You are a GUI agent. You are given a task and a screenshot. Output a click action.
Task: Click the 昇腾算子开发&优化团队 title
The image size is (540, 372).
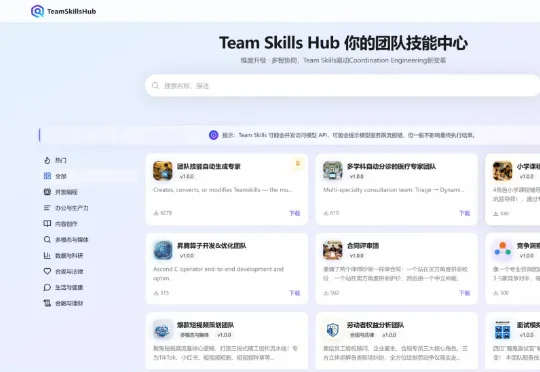coord(211,246)
